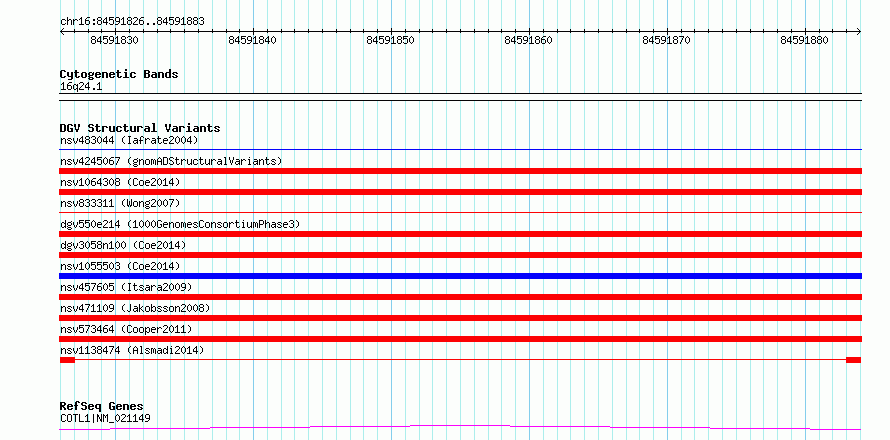Click the red bar under nsv1064308

coord(460,192)
